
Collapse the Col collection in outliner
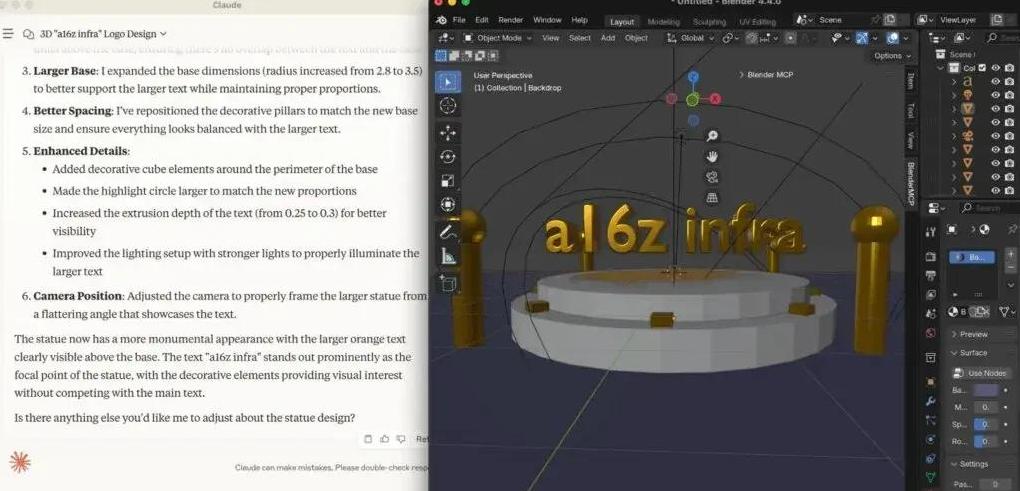tap(941, 68)
